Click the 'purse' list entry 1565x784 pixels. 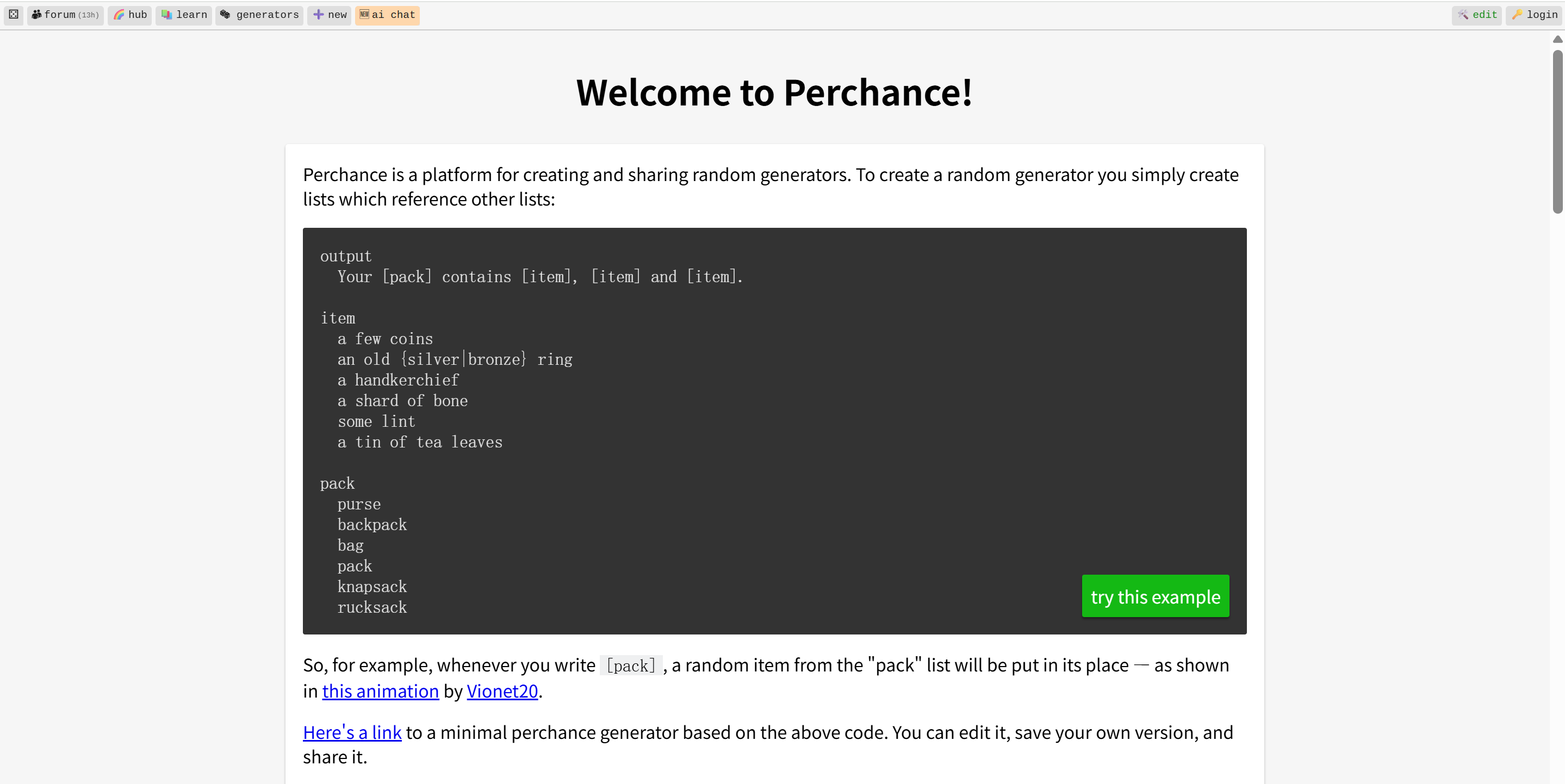pyautogui.click(x=358, y=505)
